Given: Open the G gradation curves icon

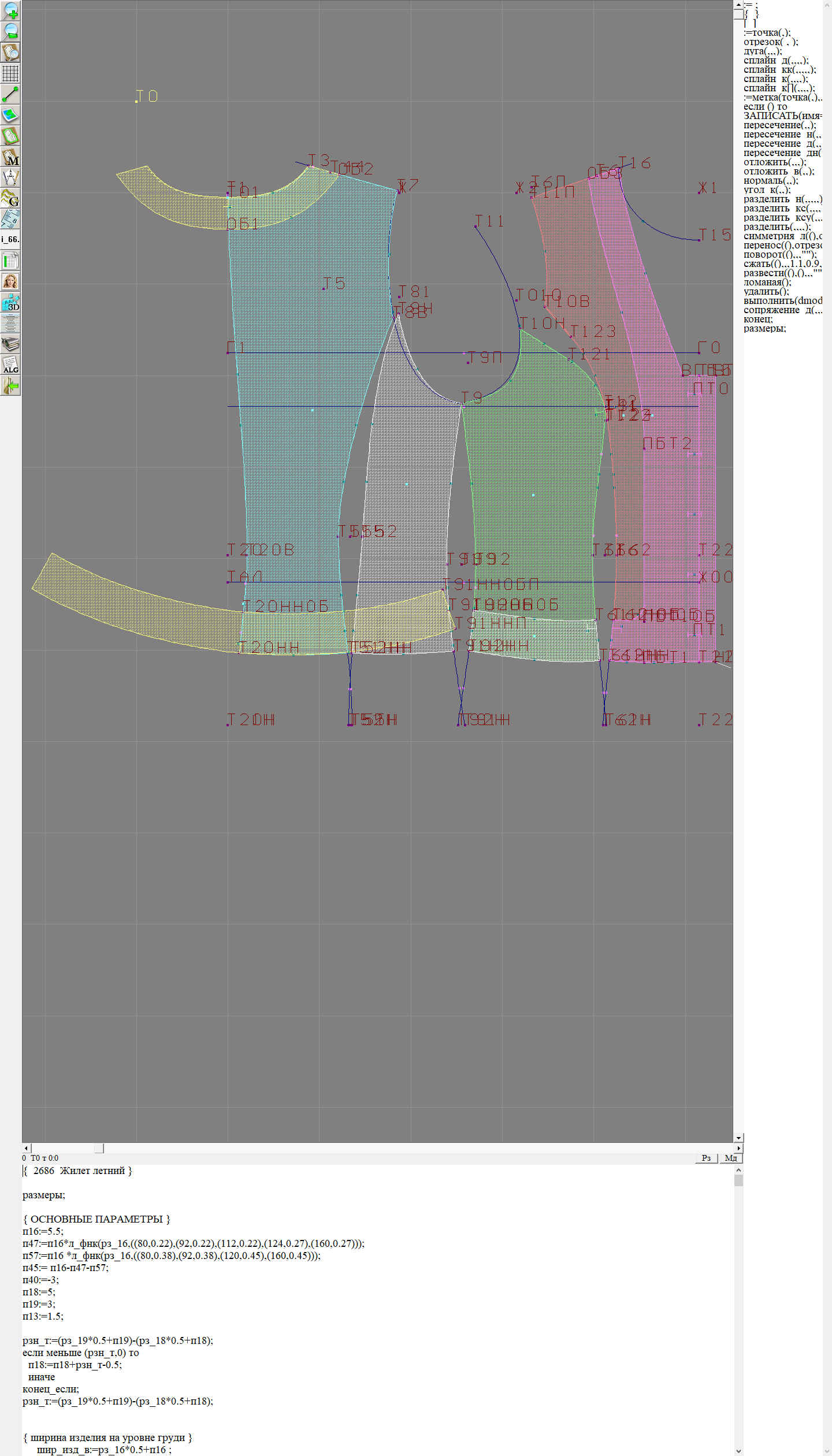Looking at the screenshot, I should pos(10,198).
